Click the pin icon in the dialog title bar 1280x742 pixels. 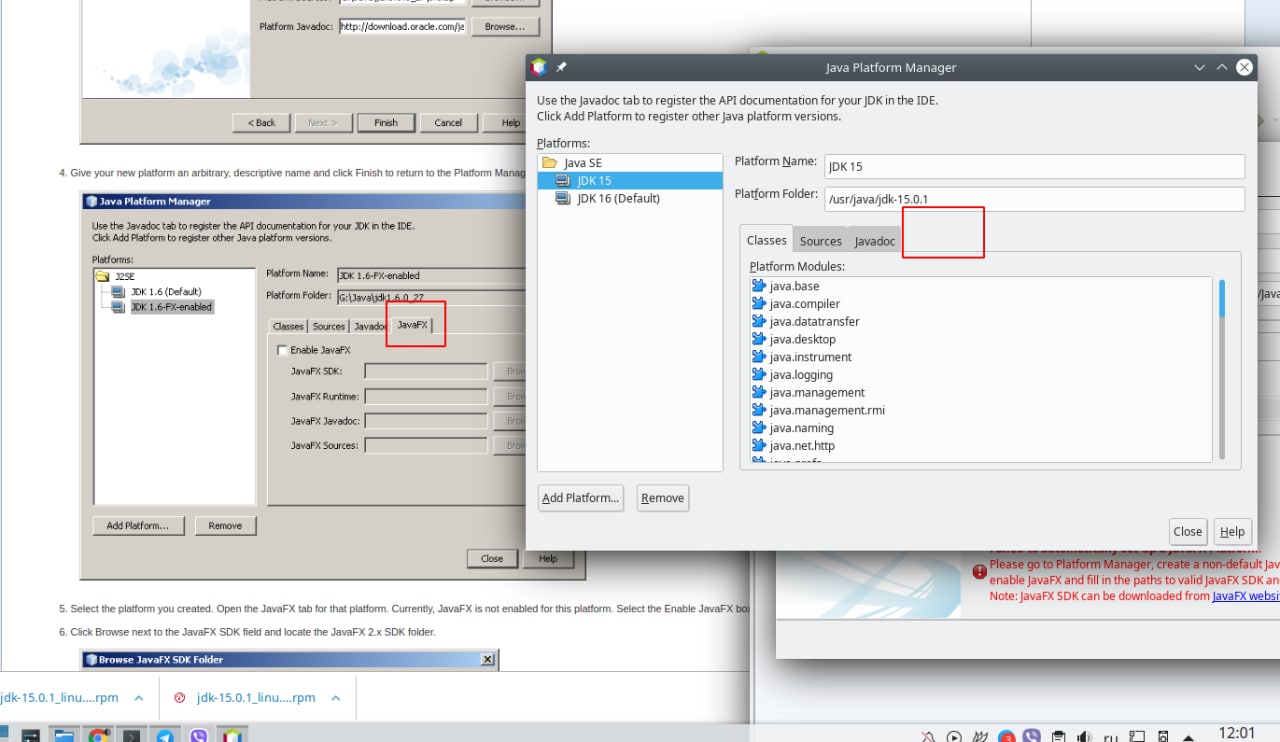click(x=561, y=67)
